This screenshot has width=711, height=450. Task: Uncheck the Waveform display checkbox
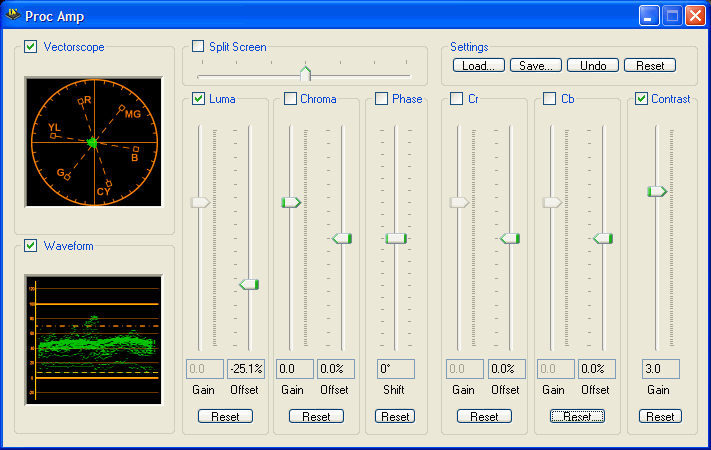point(31,246)
